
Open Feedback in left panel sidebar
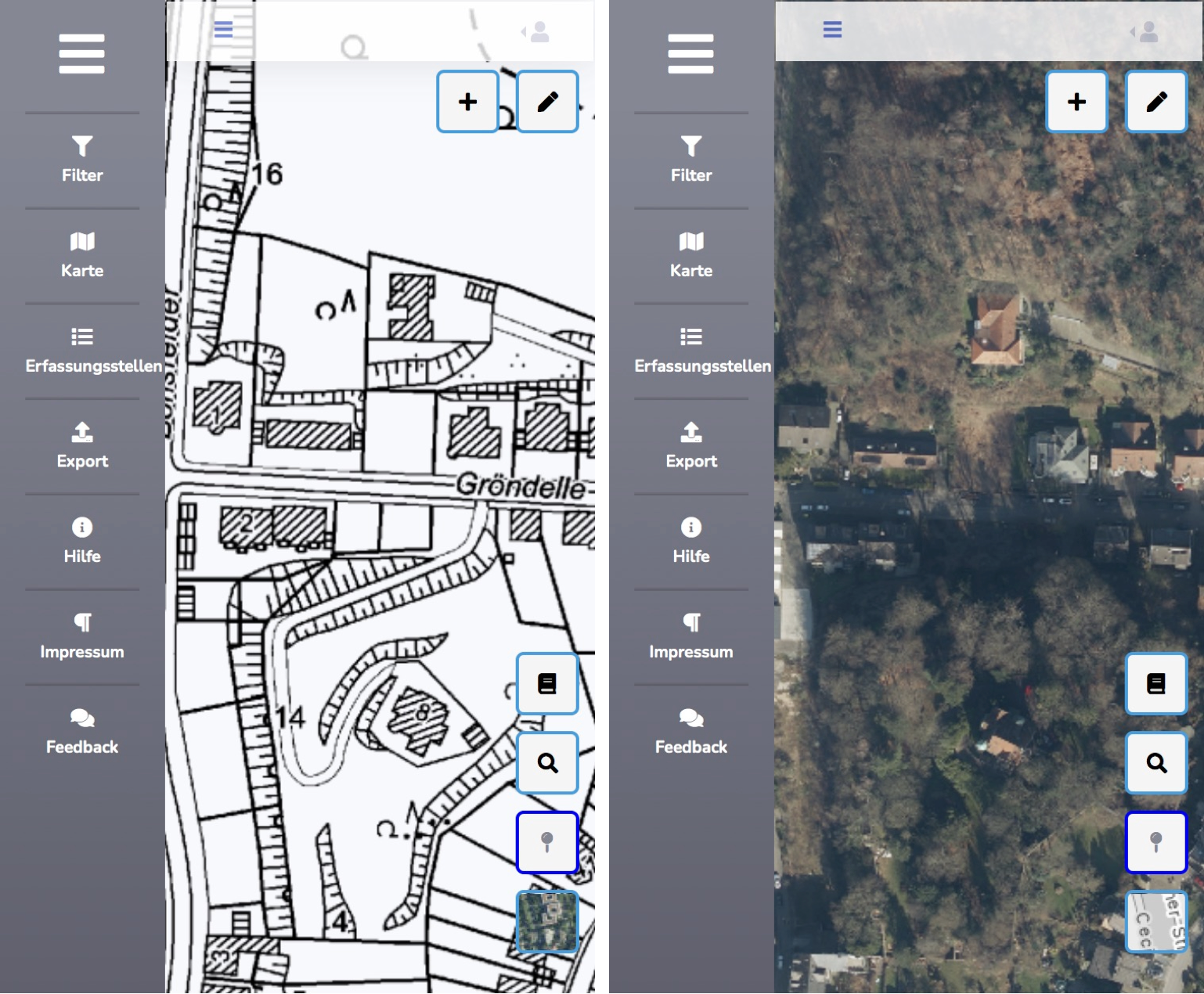(82, 733)
